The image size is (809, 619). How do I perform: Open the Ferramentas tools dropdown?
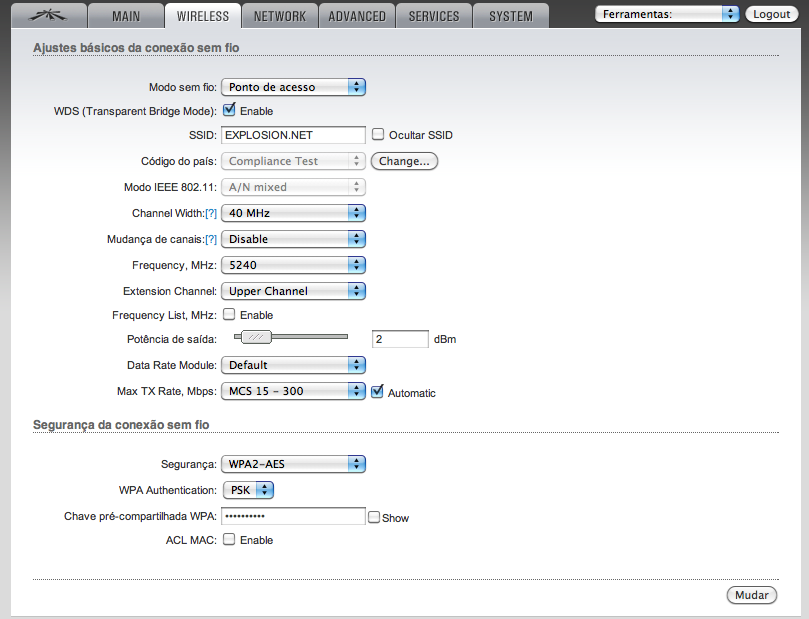point(666,14)
